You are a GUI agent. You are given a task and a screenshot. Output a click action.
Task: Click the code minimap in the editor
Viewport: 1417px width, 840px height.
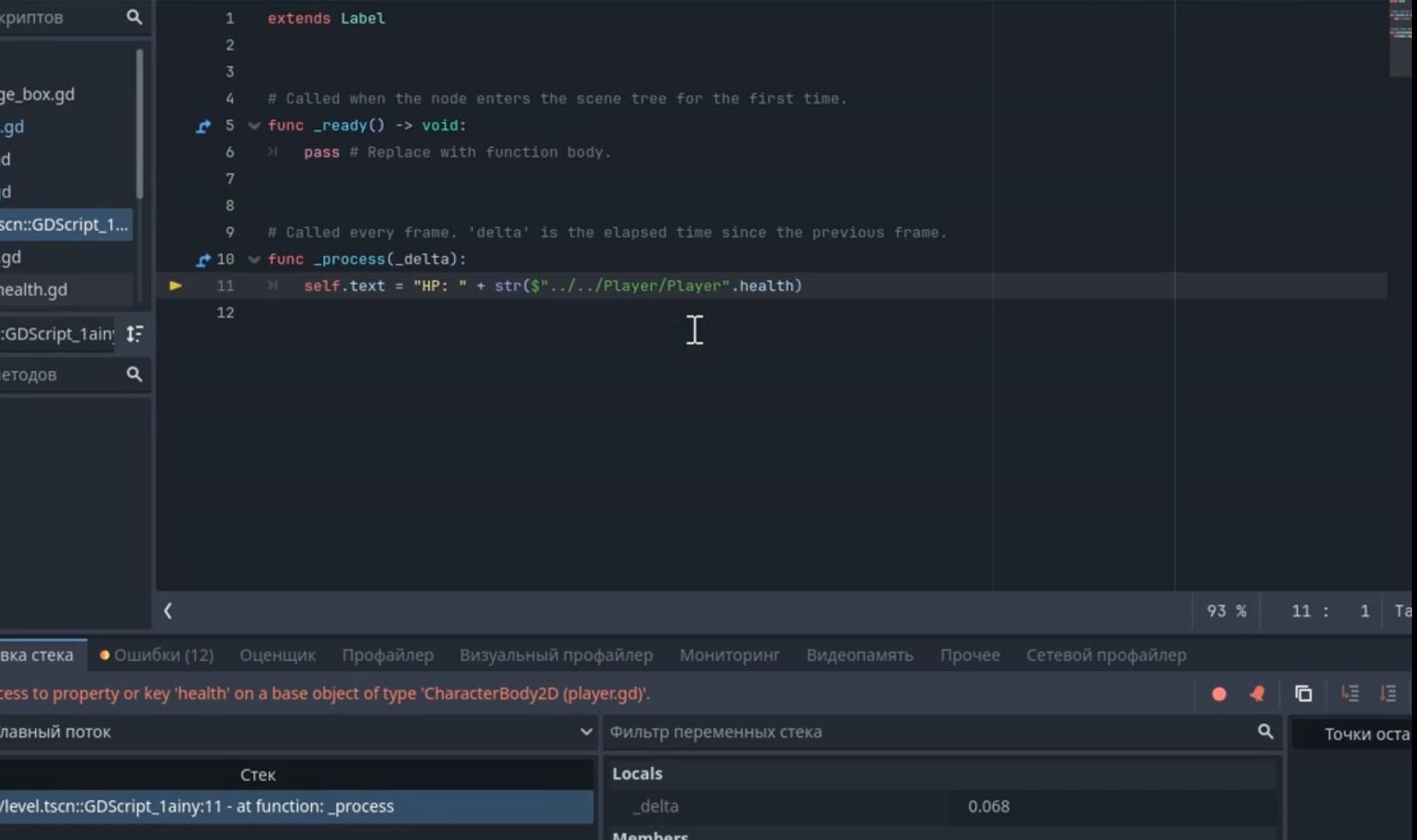[1401, 34]
